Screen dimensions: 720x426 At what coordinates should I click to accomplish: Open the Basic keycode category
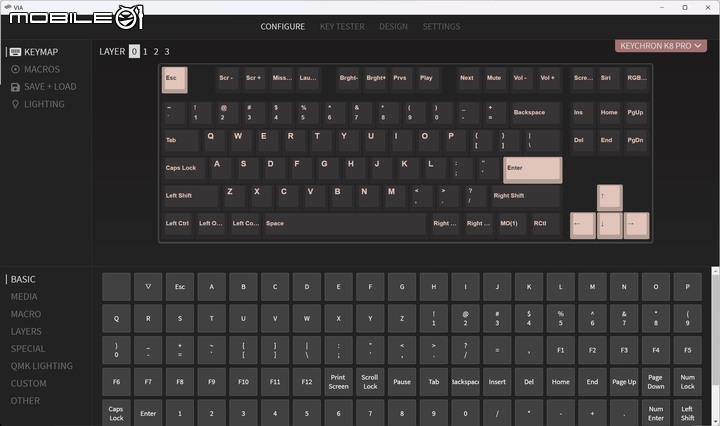tap(23, 280)
